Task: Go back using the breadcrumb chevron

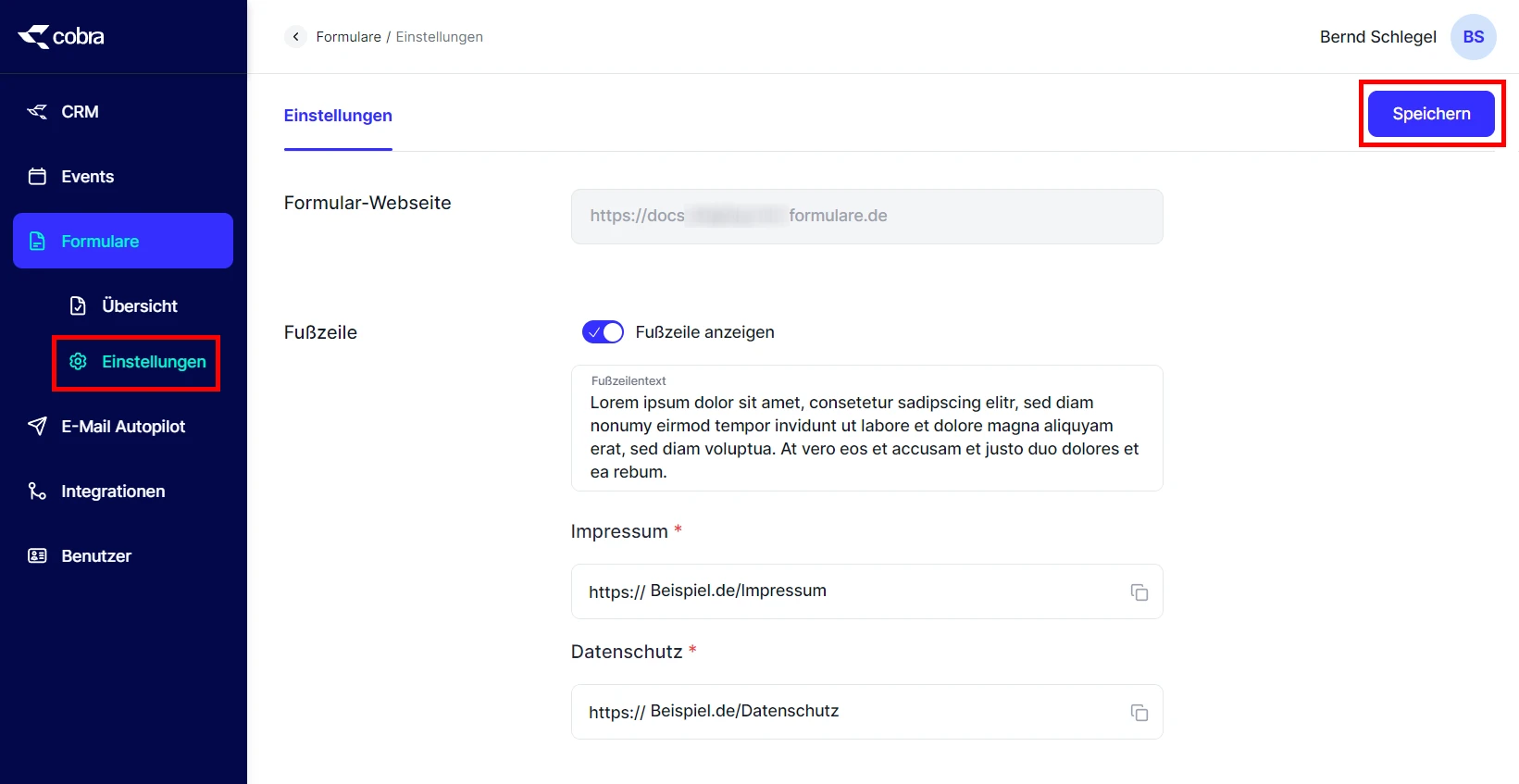Action: (295, 37)
